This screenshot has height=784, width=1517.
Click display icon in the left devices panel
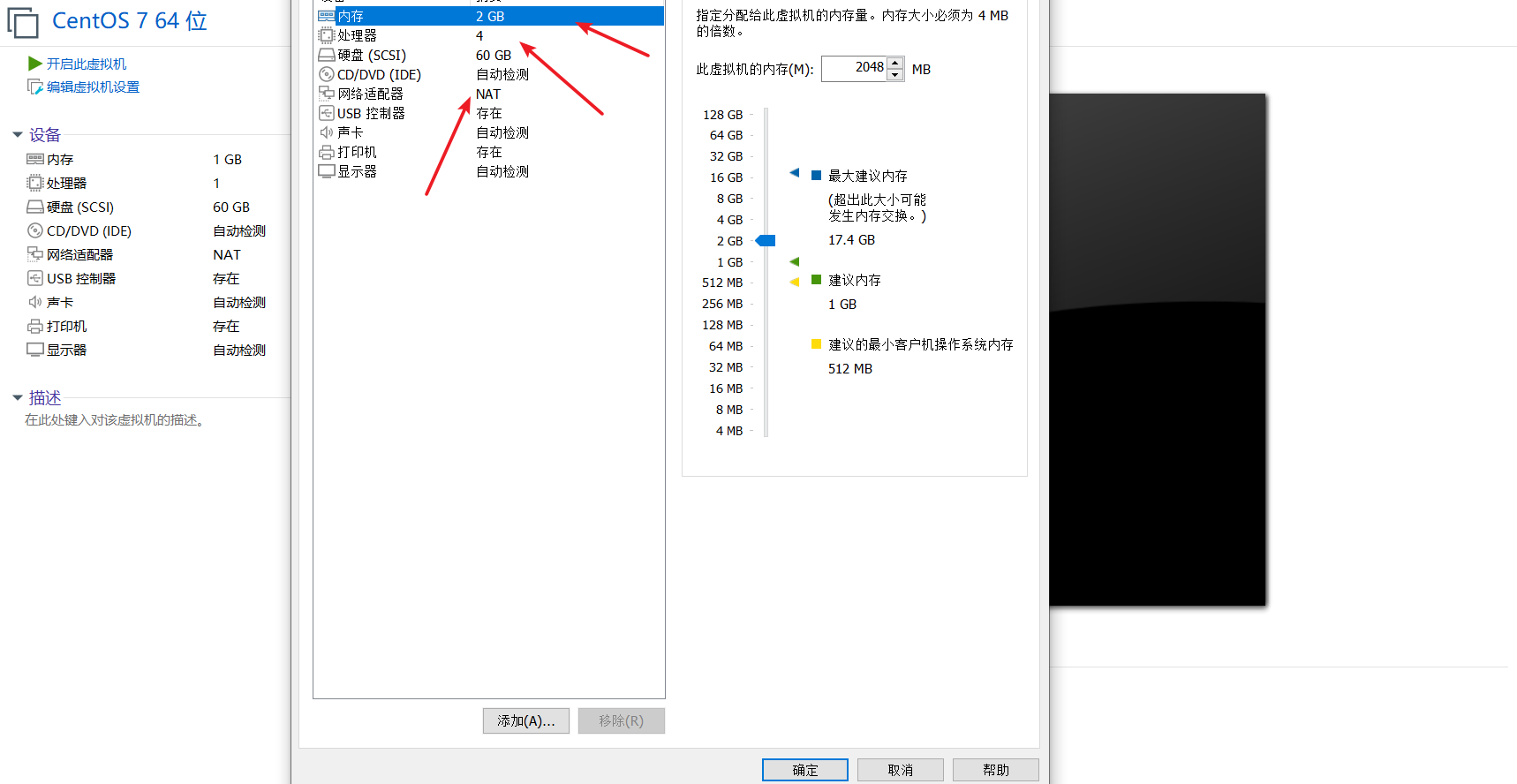coord(35,350)
